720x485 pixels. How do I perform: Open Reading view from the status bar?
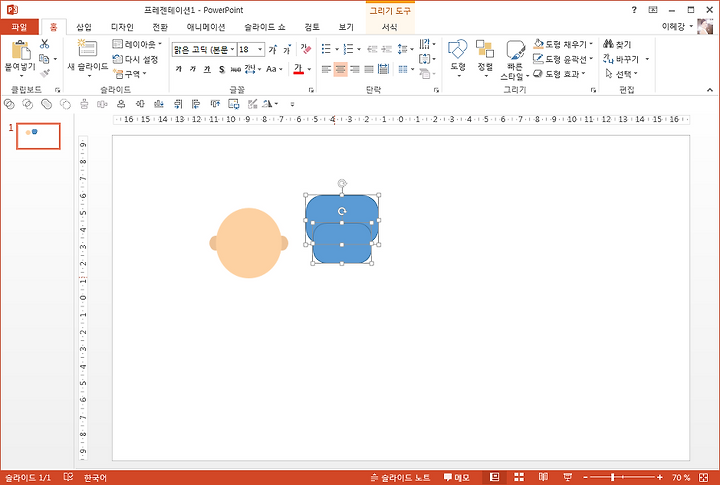(543, 478)
